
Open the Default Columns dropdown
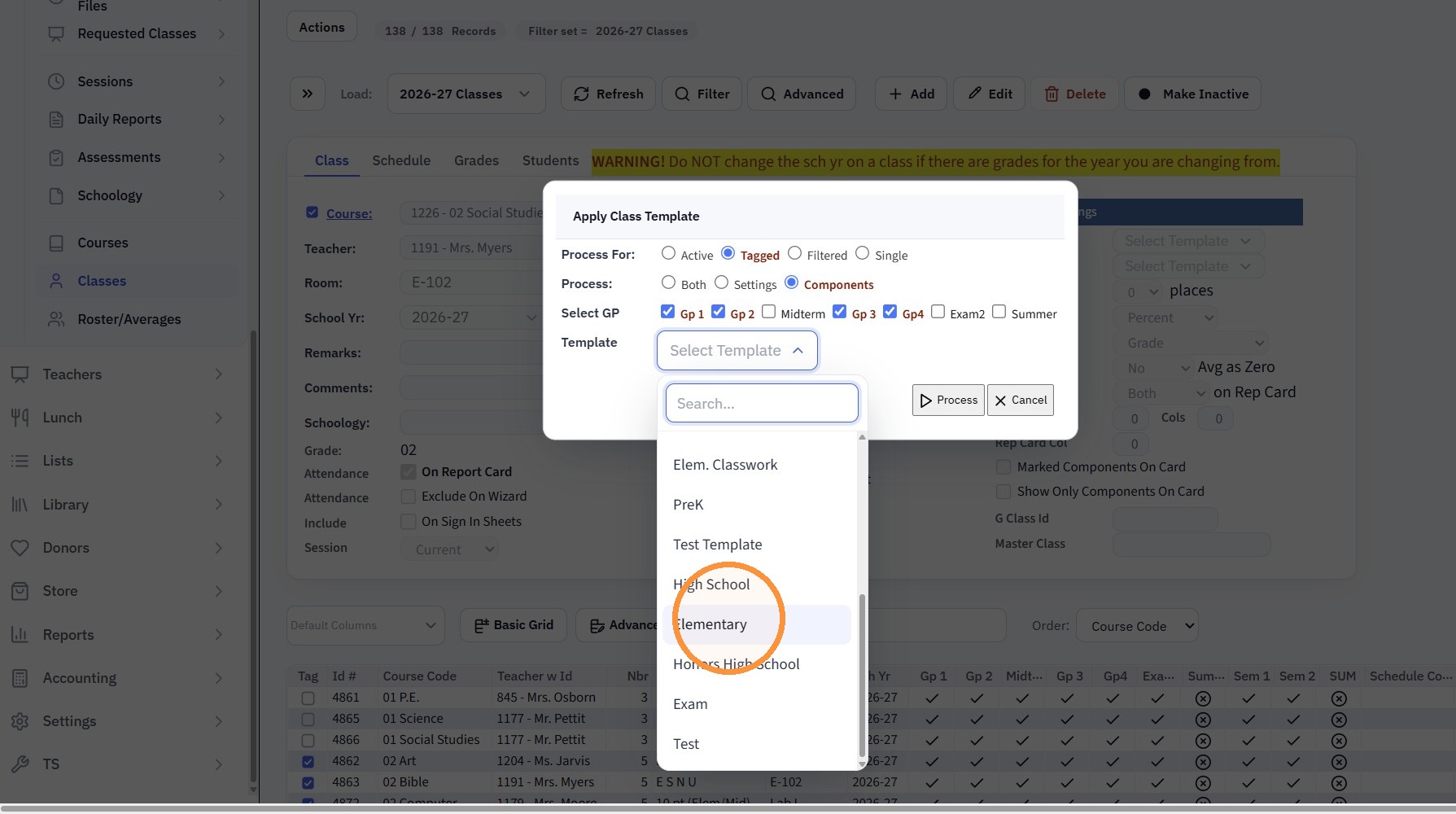365,625
